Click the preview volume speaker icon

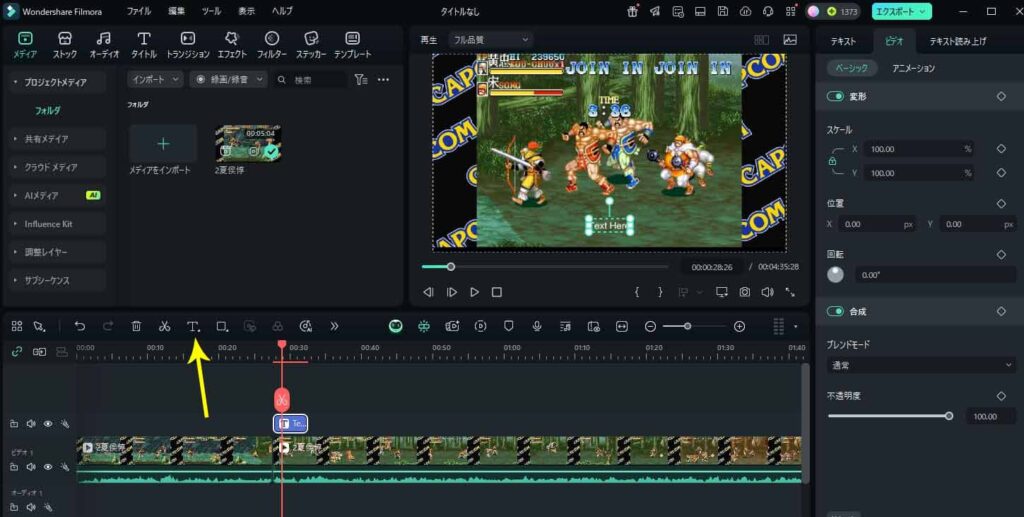(x=767, y=292)
